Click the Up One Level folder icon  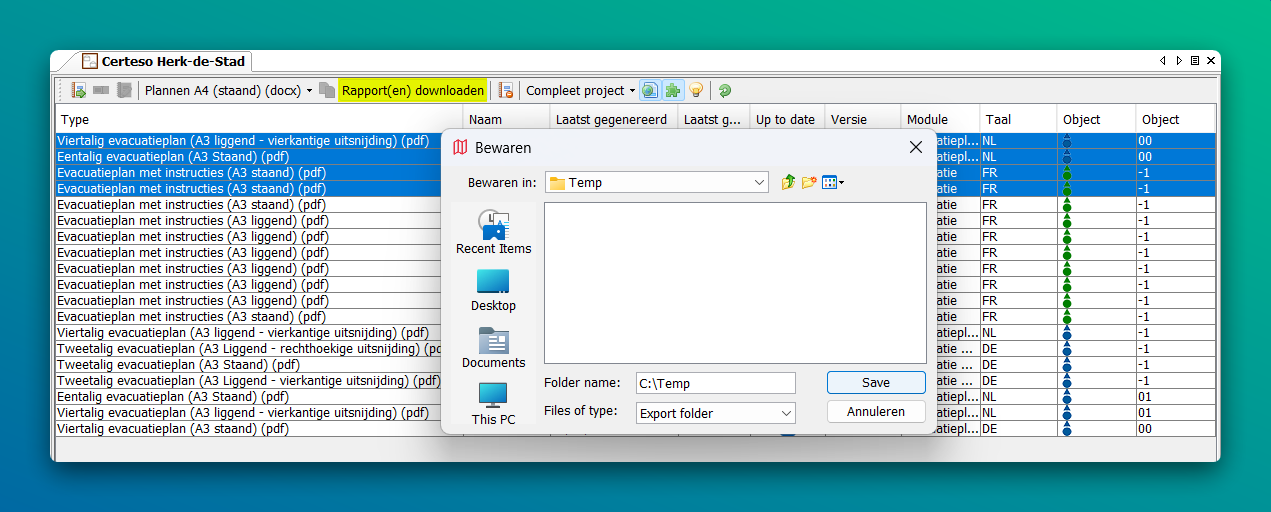[788, 182]
